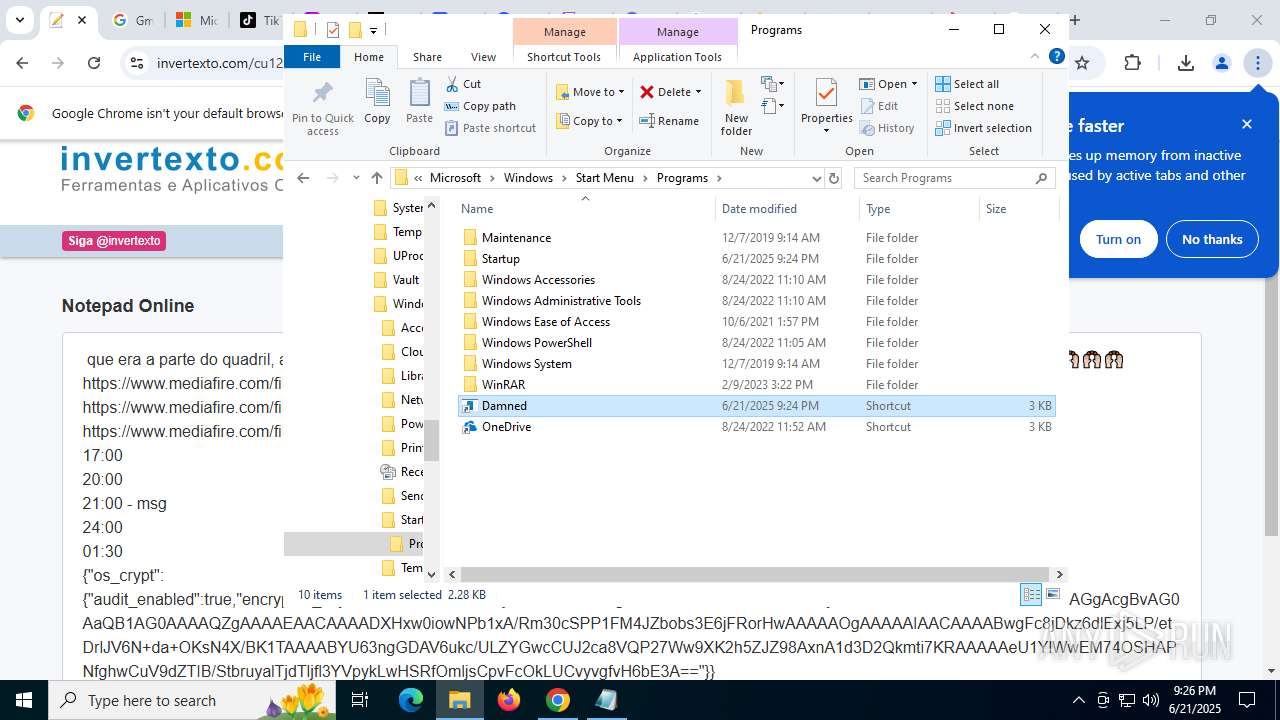Refresh the Programs folder view
The height and width of the screenshot is (720, 1280).
pos(835,178)
